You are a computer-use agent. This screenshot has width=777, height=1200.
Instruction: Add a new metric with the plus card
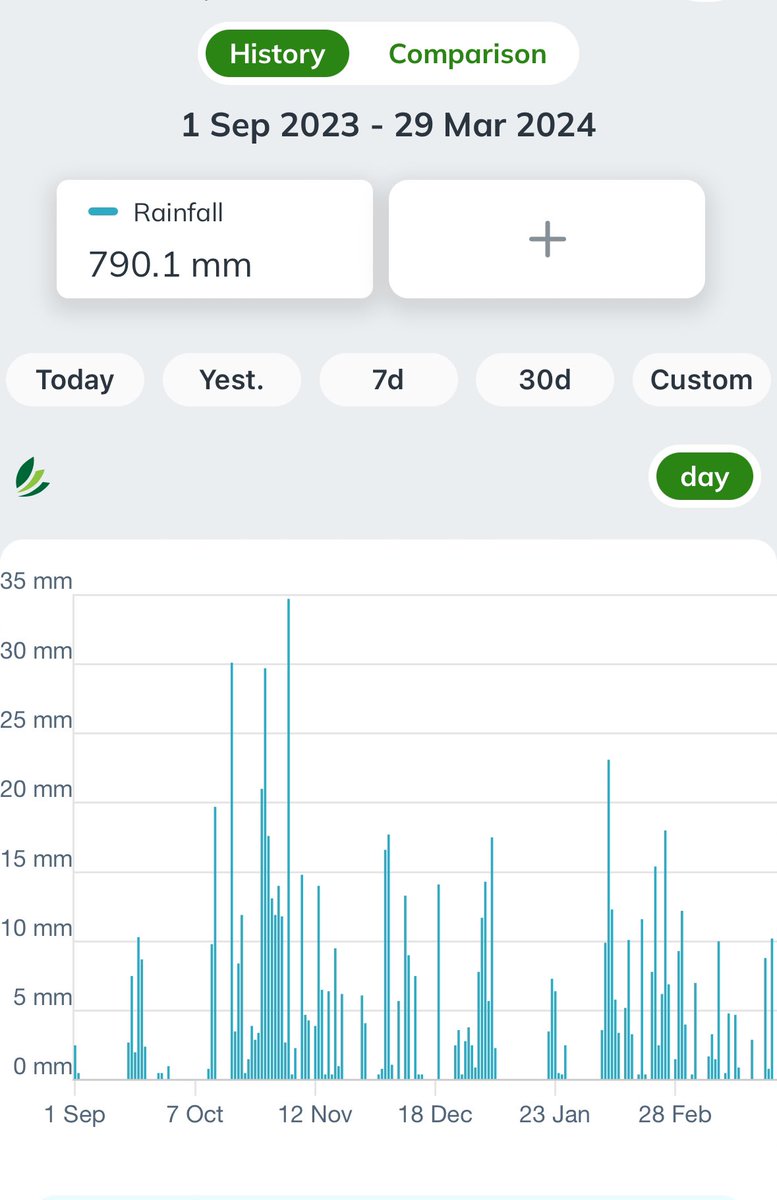pyautogui.click(x=547, y=239)
